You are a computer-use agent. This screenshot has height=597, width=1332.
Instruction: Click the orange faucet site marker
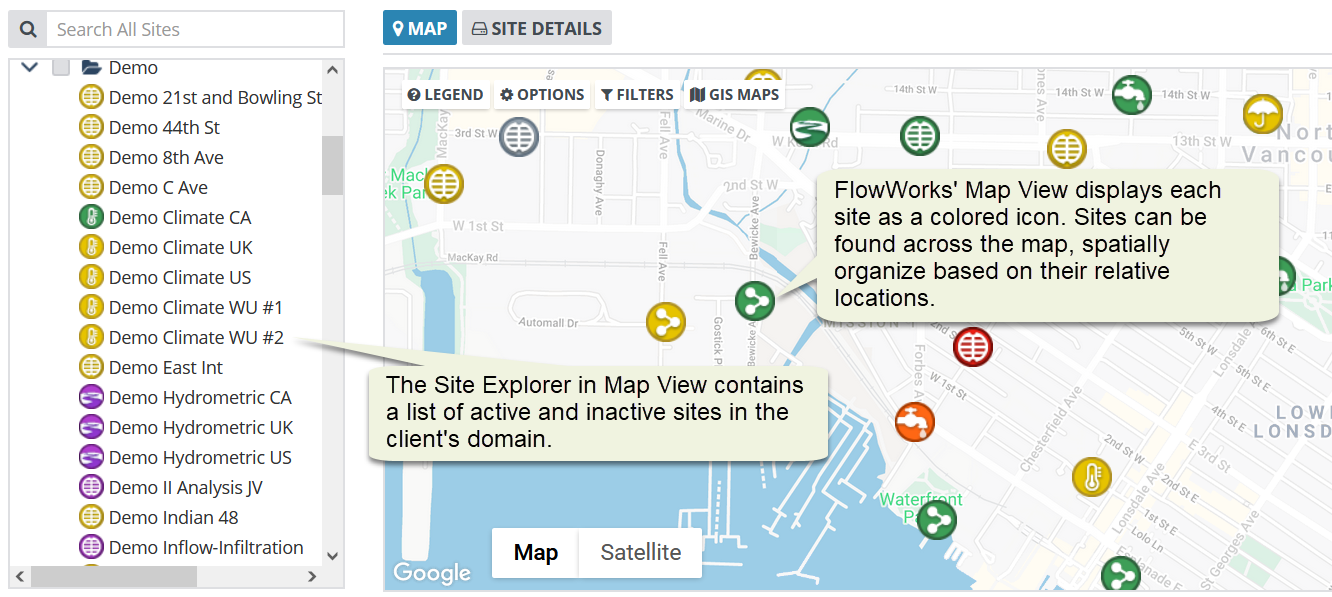[915, 421]
